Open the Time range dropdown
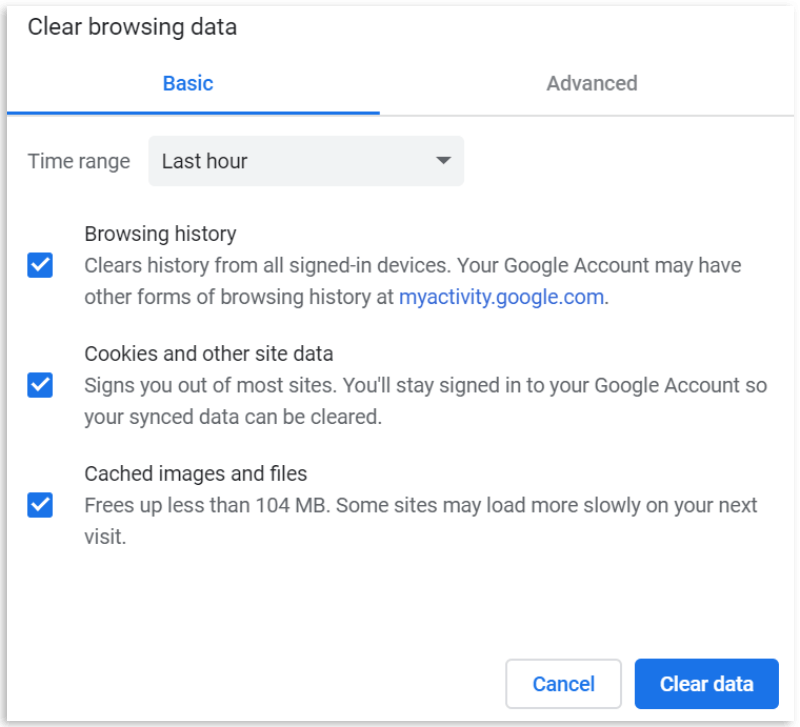This screenshot has height=727, width=800. pyautogui.click(x=306, y=161)
